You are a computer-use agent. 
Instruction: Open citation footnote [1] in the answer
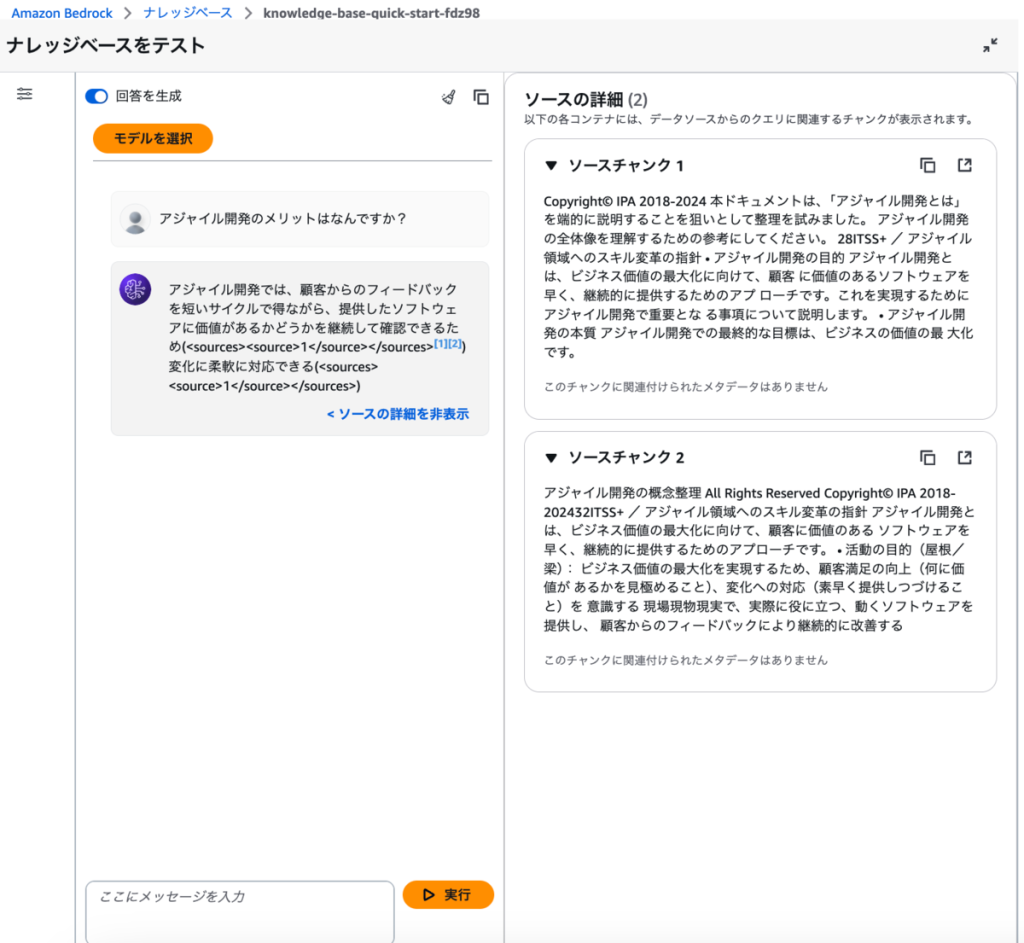(x=440, y=345)
